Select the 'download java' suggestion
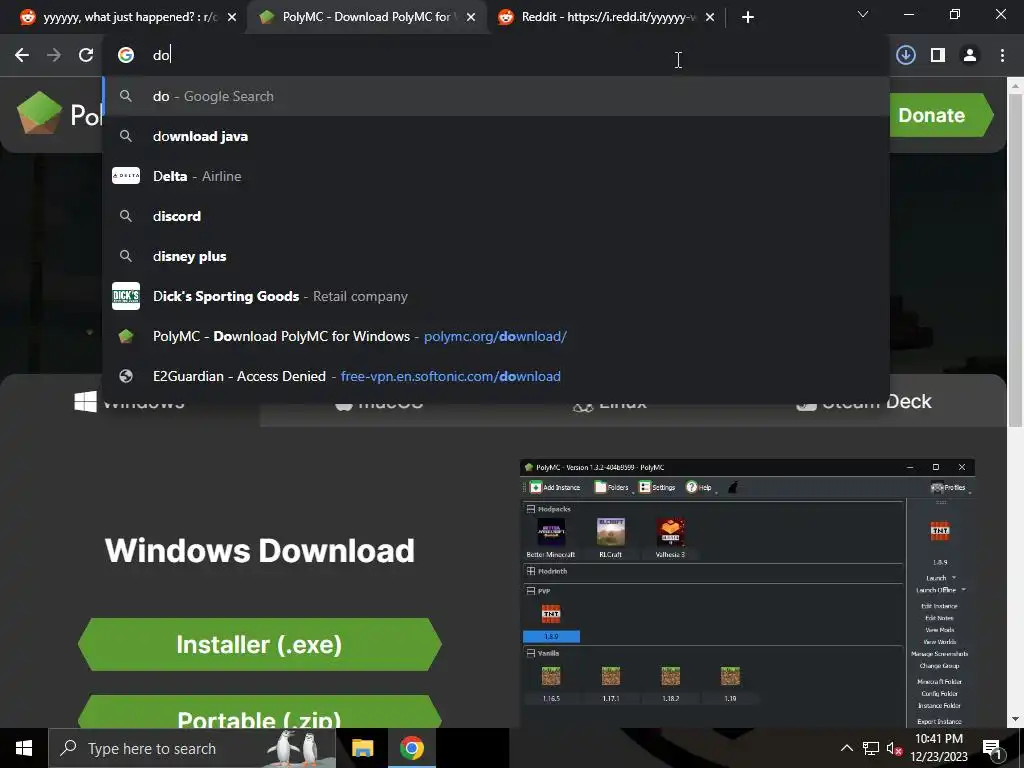1024x768 pixels. pos(496,136)
